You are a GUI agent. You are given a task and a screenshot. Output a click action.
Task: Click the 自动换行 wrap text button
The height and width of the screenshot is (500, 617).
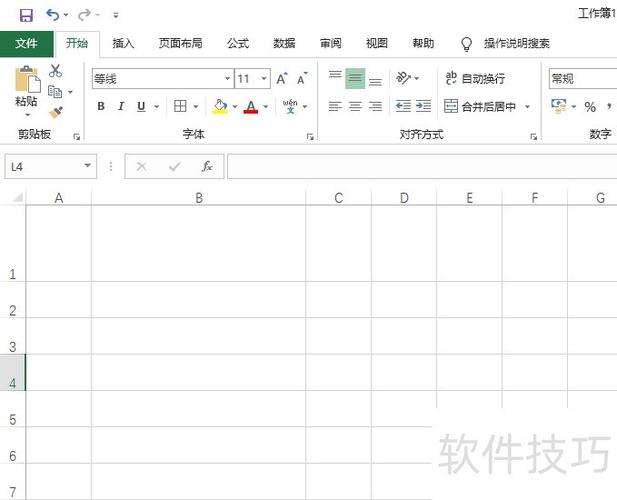(475, 78)
